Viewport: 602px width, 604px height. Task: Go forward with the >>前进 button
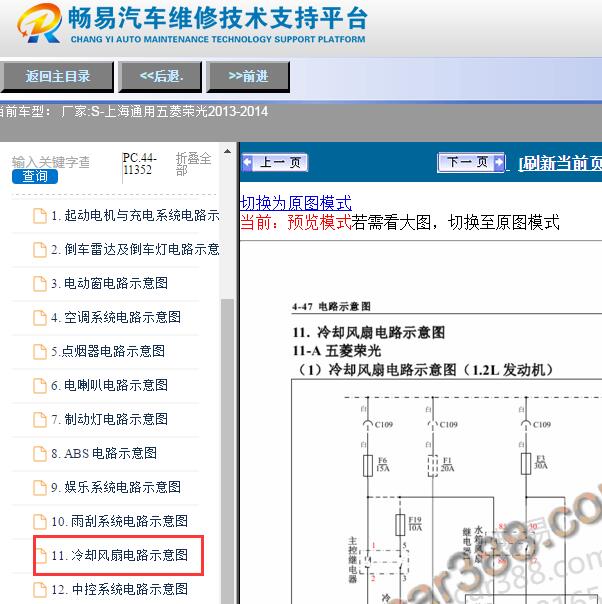tap(248, 76)
